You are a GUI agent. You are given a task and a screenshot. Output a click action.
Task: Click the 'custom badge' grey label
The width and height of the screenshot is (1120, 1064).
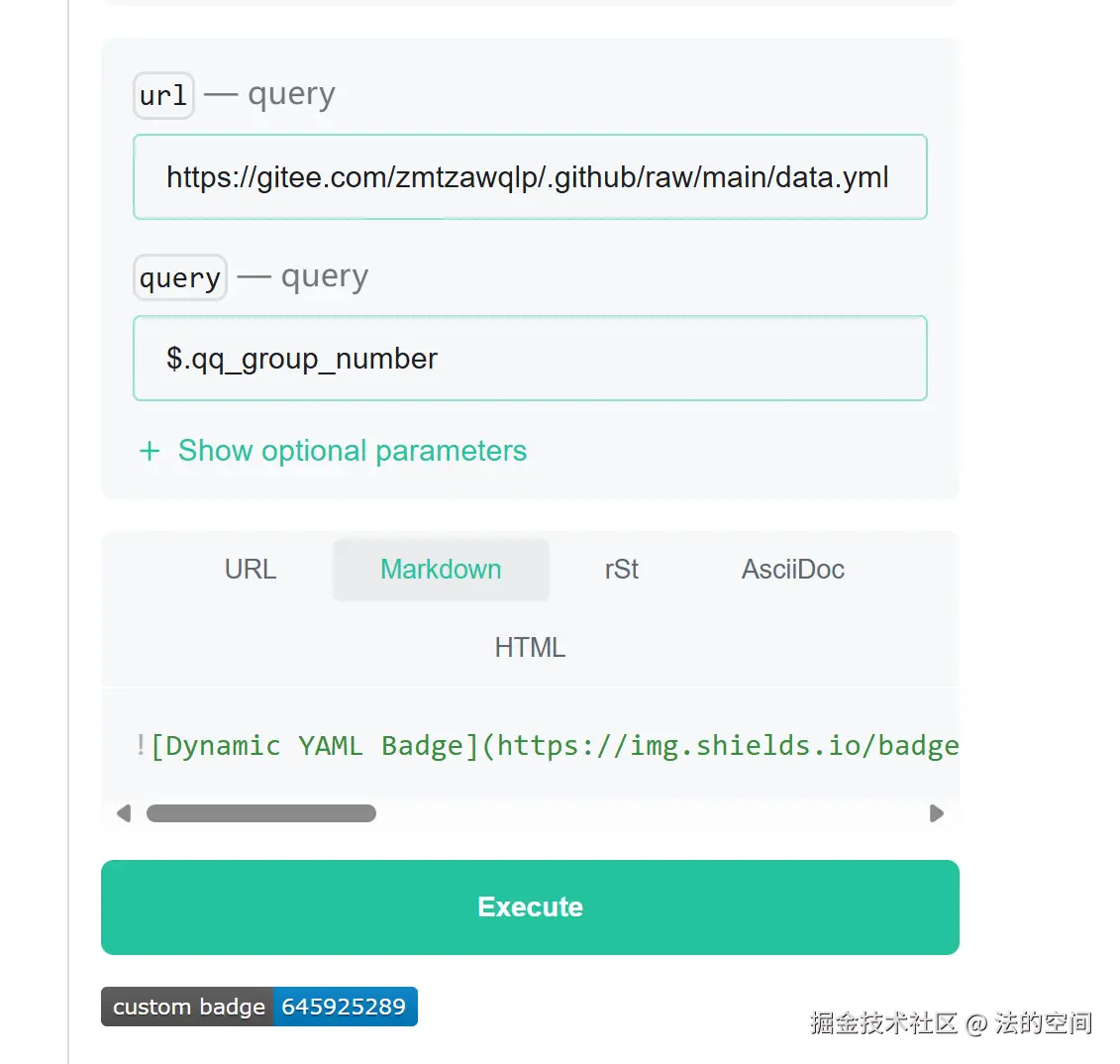(x=188, y=1007)
